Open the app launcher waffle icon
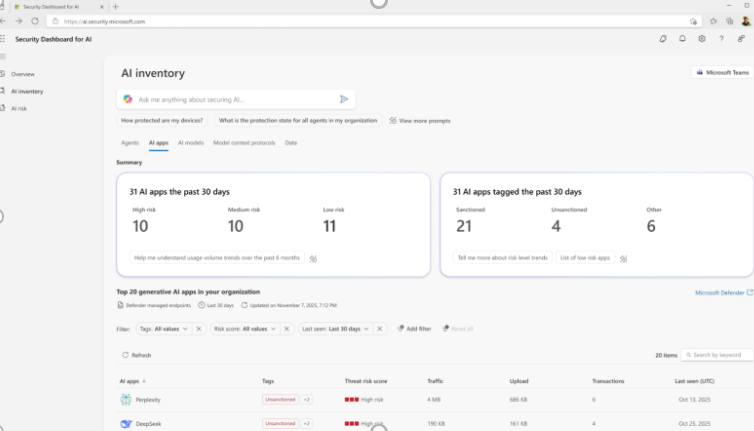Viewport: 754px width, 431px height. click(2, 39)
